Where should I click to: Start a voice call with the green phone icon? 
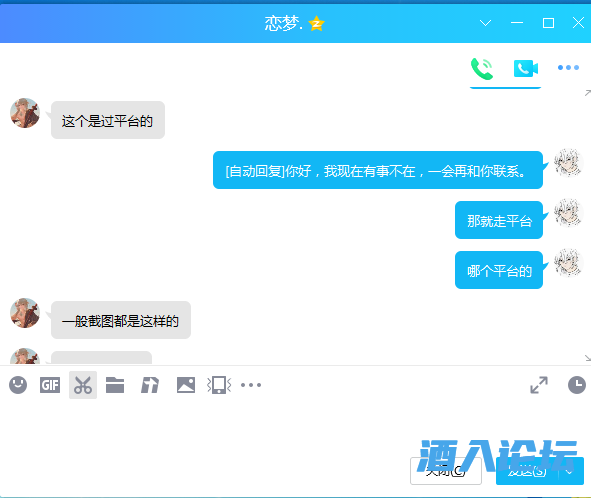482,69
